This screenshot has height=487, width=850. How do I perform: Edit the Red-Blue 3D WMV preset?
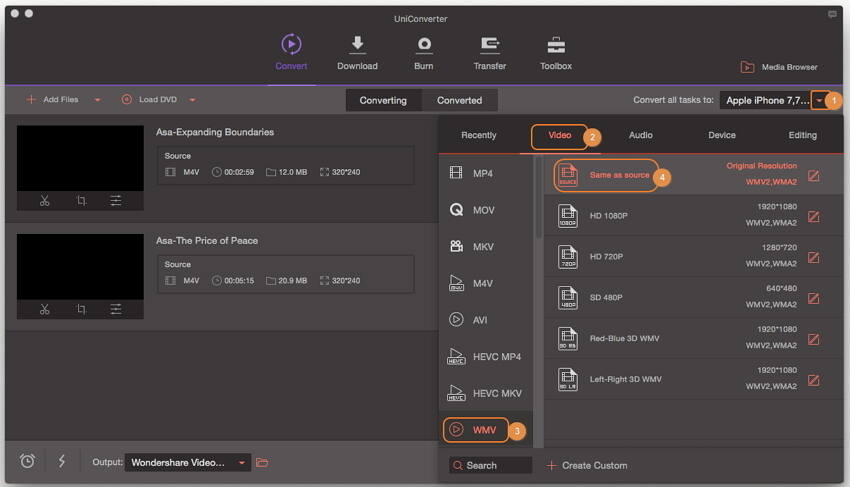point(814,339)
